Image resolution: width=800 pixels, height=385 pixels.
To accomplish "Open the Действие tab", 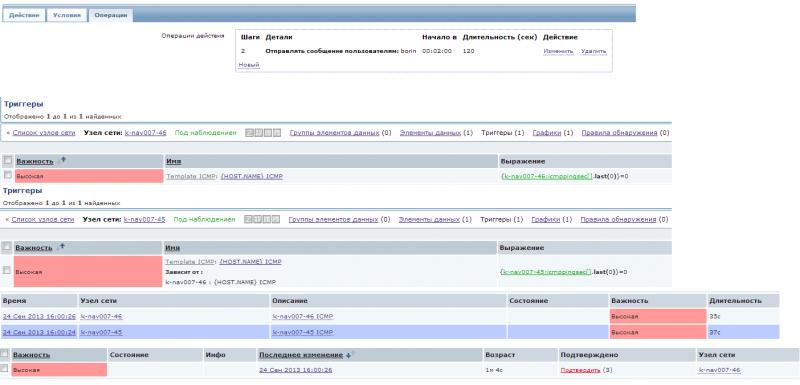I will point(24,15).
